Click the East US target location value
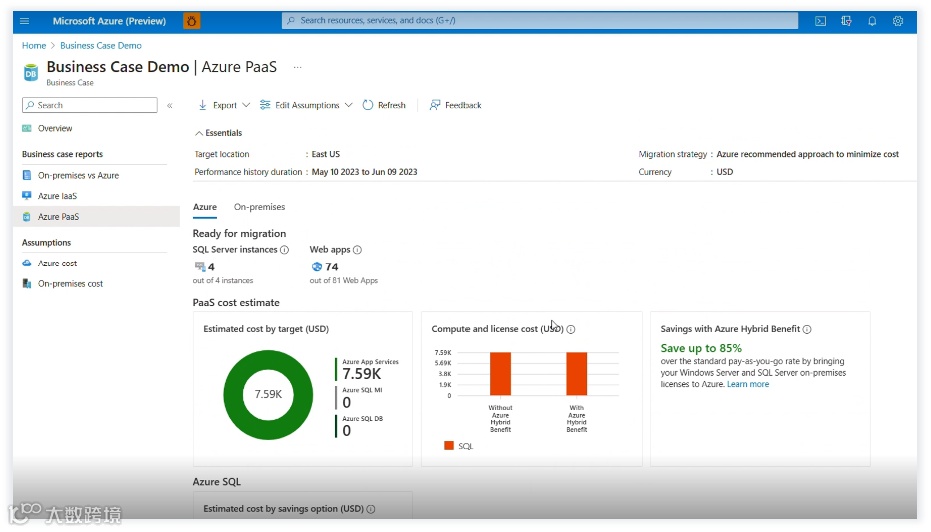 pyautogui.click(x=326, y=154)
